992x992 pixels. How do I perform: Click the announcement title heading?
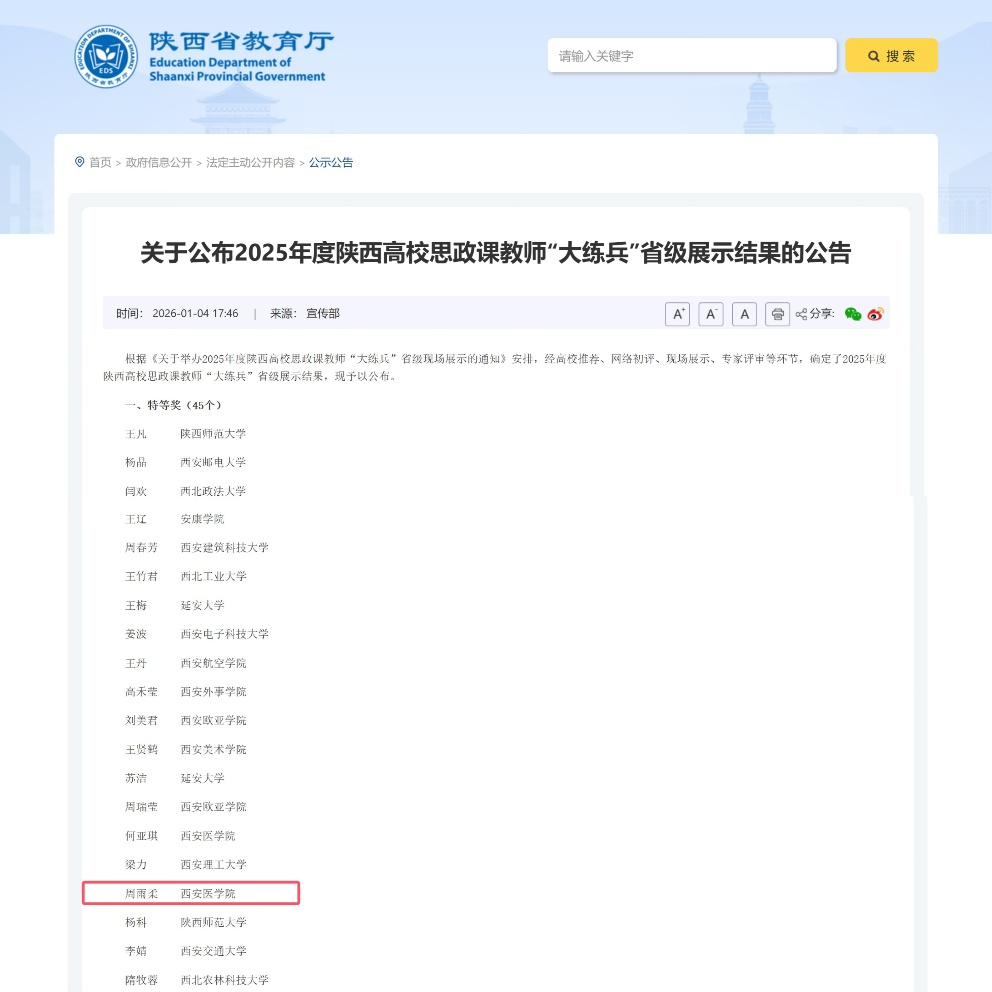[495, 253]
